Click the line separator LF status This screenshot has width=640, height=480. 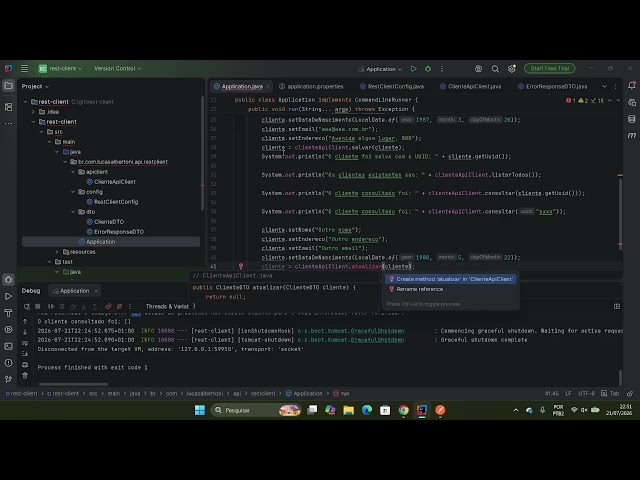coord(568,393)
